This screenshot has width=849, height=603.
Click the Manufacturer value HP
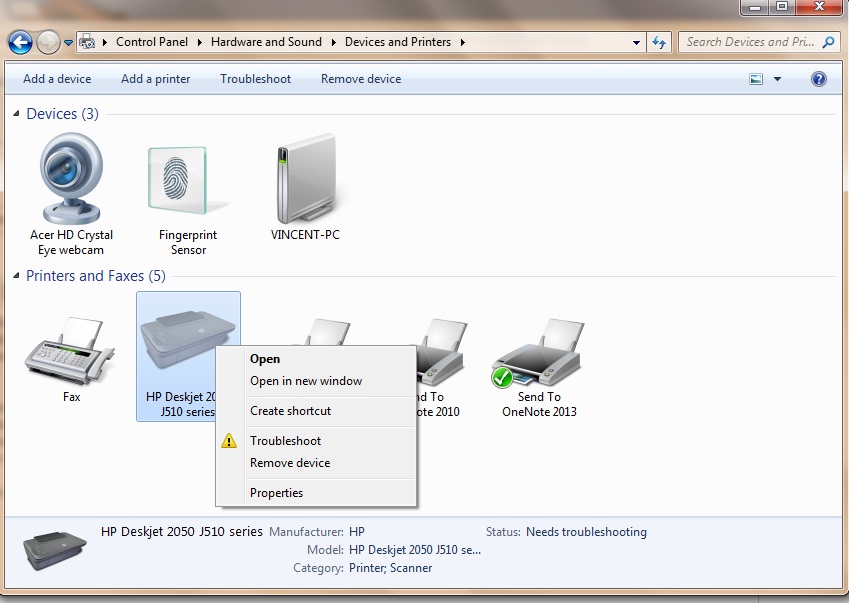pos(357,532)
